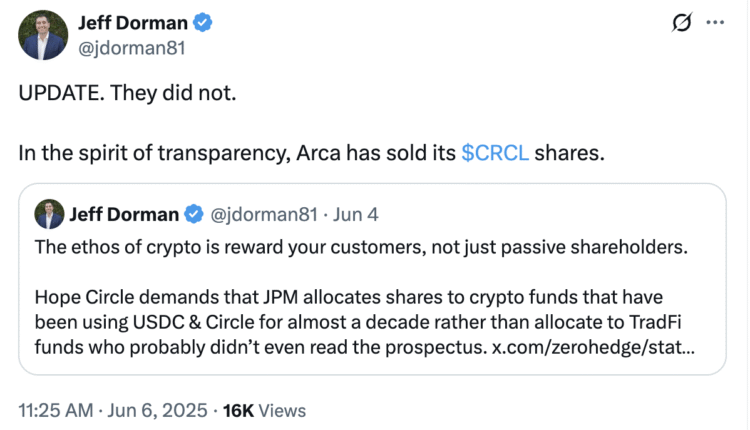Image resolution: width=750 pixels, height=430 pixels.
Task: Click the 16K Views count
Action: pos(264,410)
